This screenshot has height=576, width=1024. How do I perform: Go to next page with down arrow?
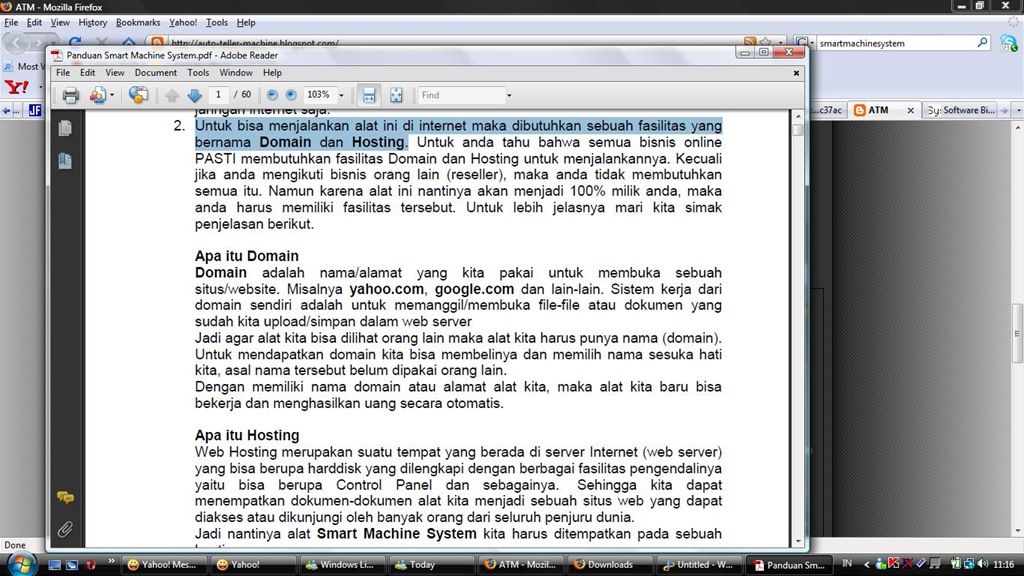(x=195, y=95)
